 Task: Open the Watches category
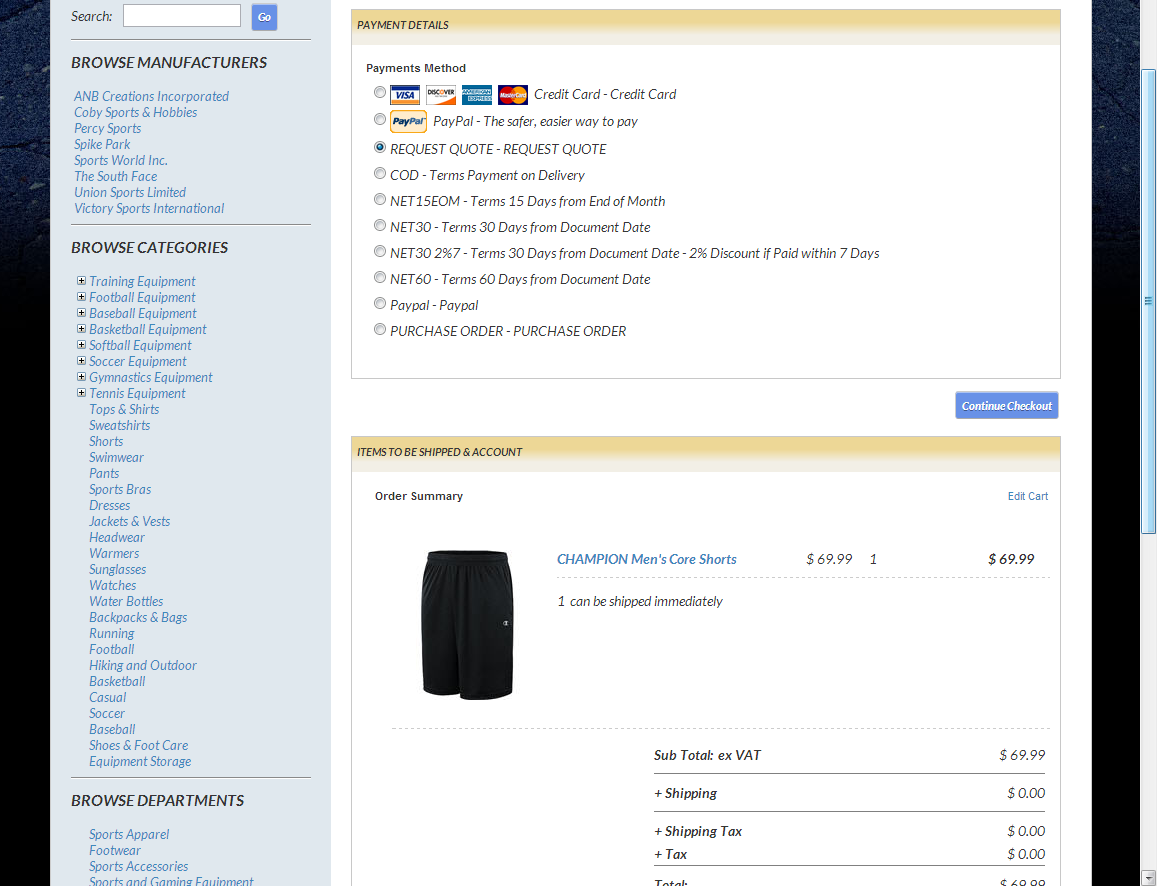[x=112, y=586]
